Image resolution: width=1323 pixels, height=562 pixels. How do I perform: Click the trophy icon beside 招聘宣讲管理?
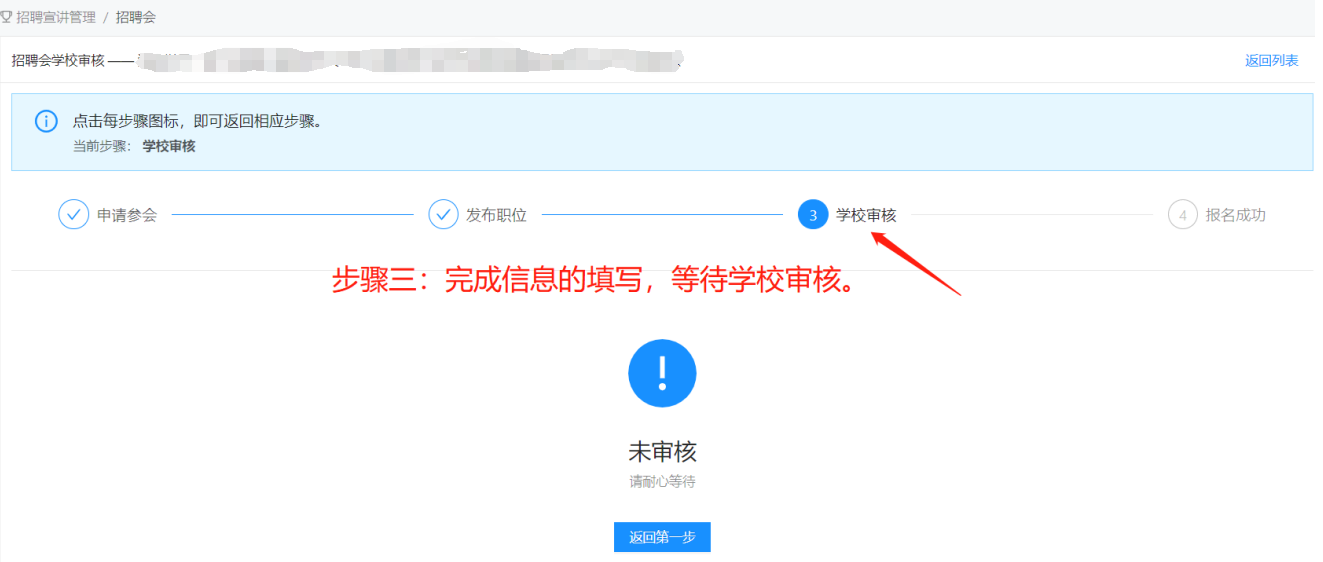pos(6,17)
